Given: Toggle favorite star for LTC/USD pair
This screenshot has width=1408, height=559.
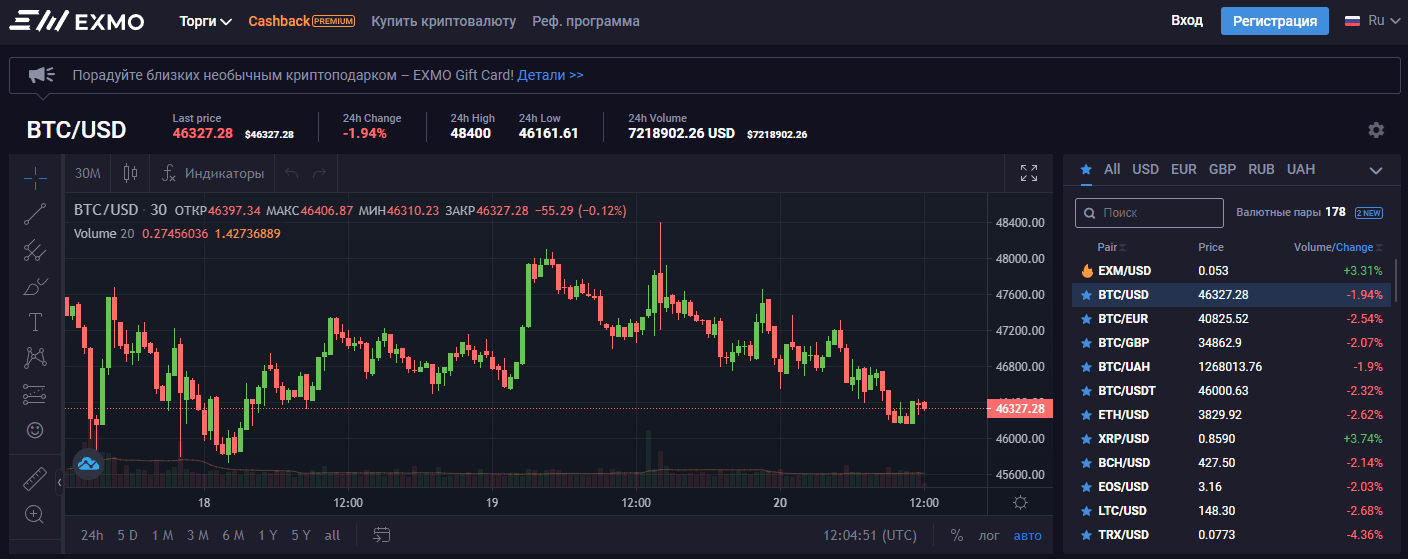Looking at the screenshot, I should point(1086,511).
